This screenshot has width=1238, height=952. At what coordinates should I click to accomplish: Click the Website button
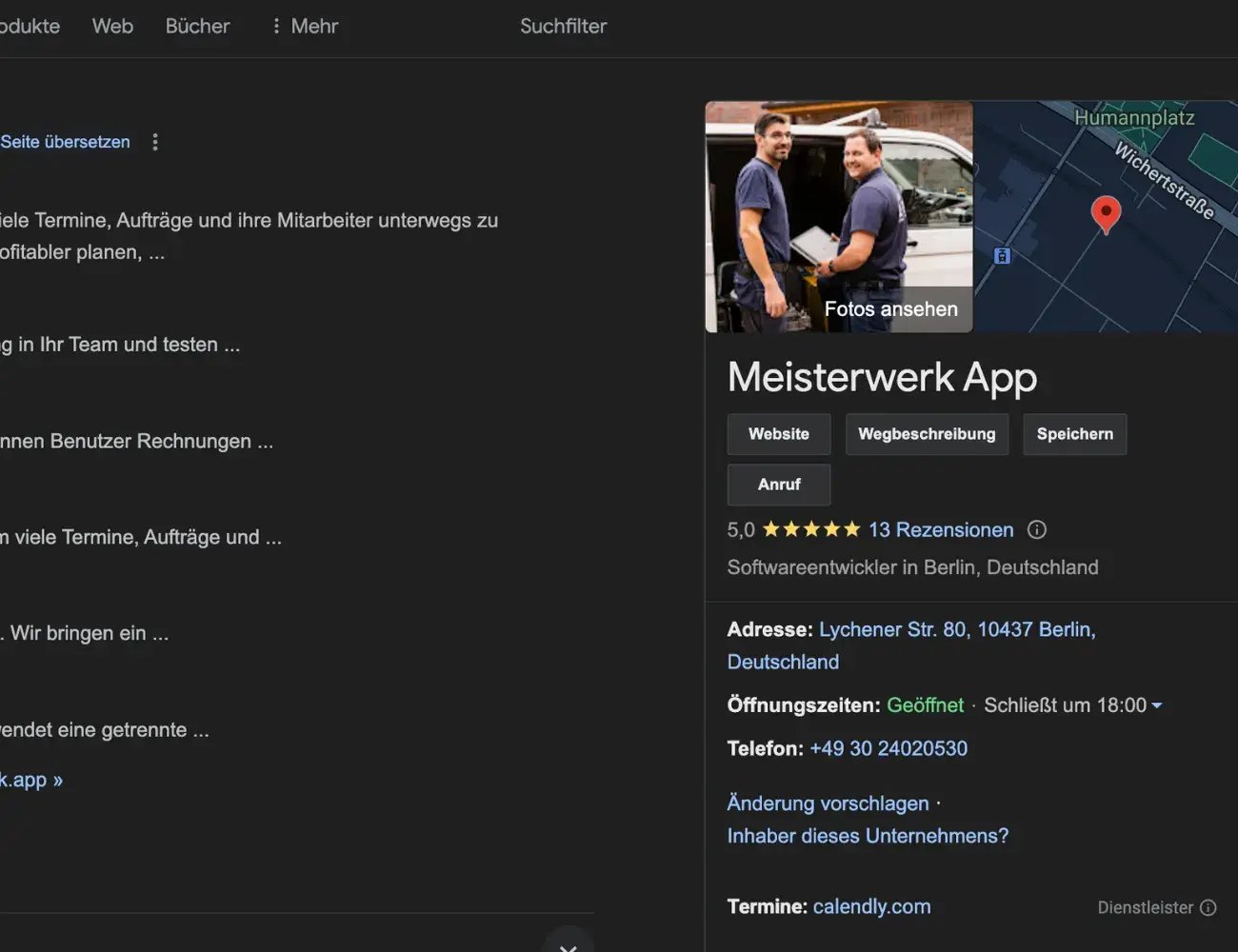point(779,434)
